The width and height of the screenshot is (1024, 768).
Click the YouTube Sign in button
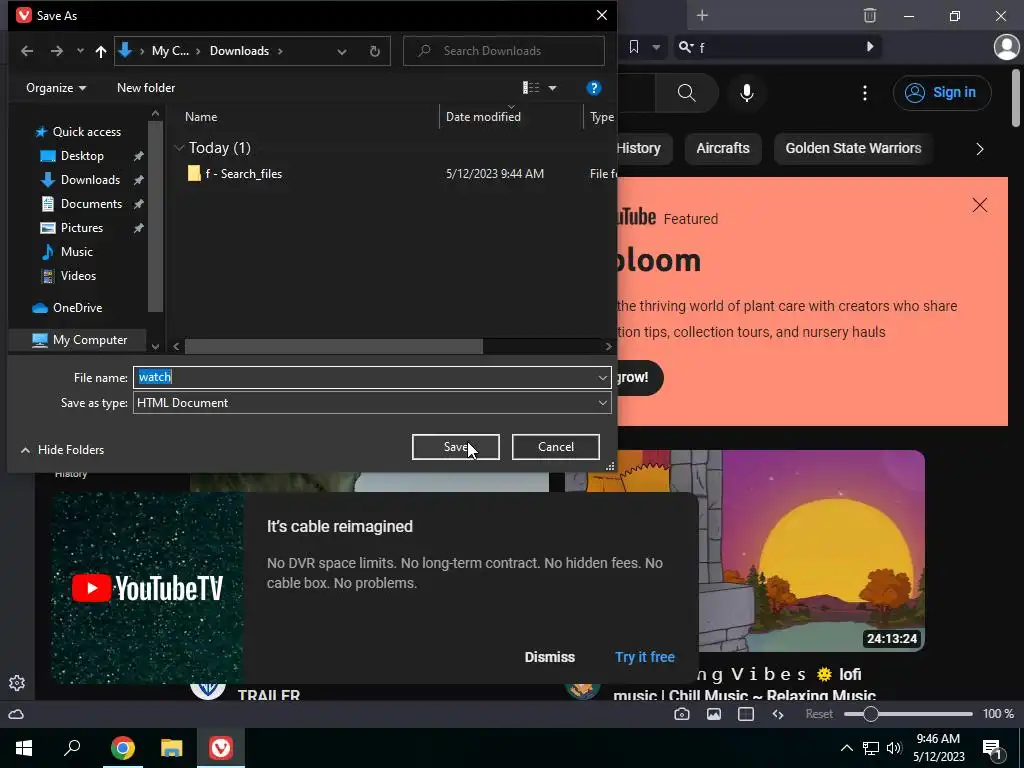click(x=942, y=93)
